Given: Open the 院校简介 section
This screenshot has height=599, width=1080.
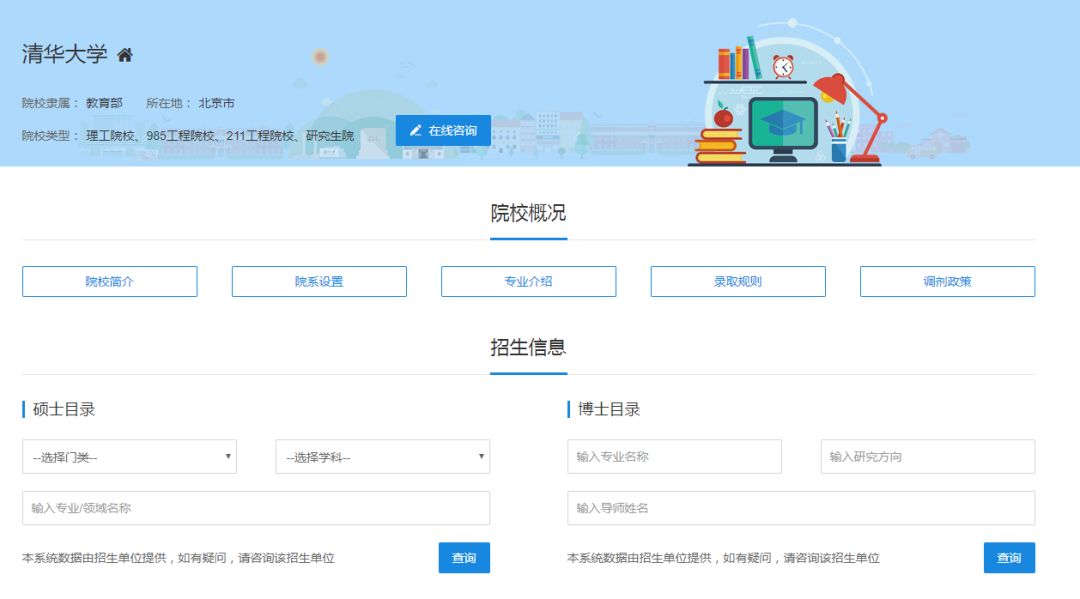Looking at the screenshot, I should pyautogui.click(x=110, y=282).
